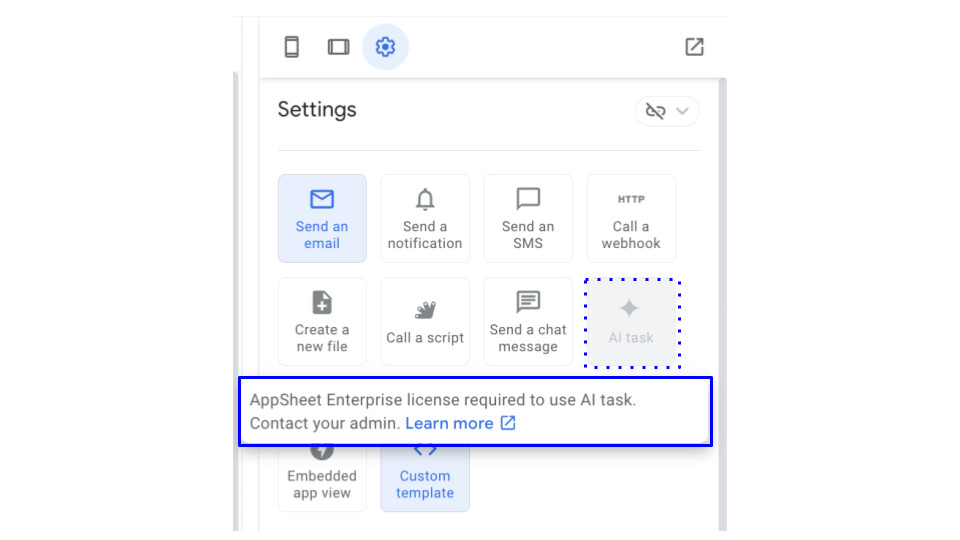The image size is (960, 540).
Task: Click the disabled AI task tile
Action: [632, 323]
